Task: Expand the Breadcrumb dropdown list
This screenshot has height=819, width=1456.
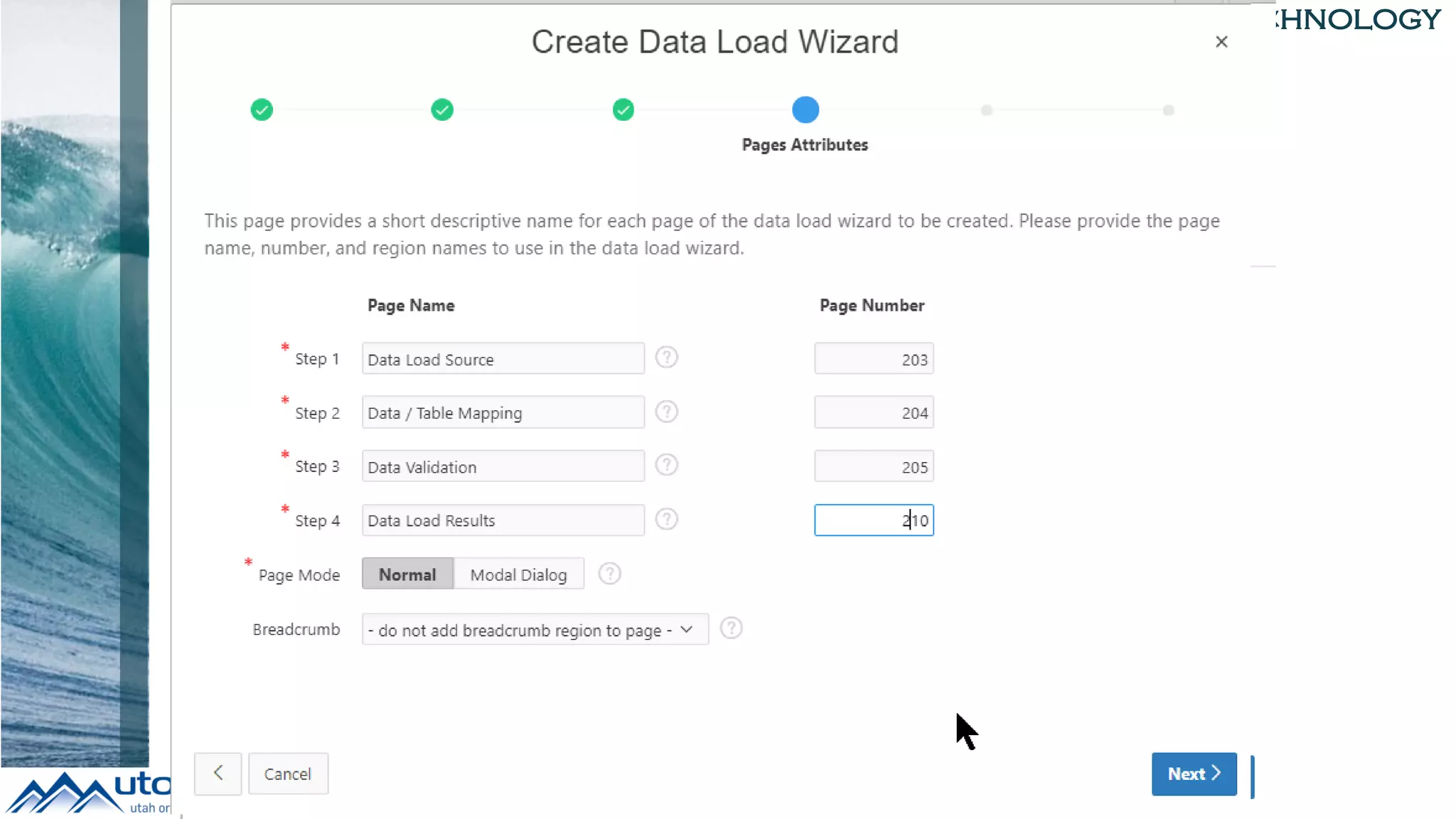Action: [535, 630]
